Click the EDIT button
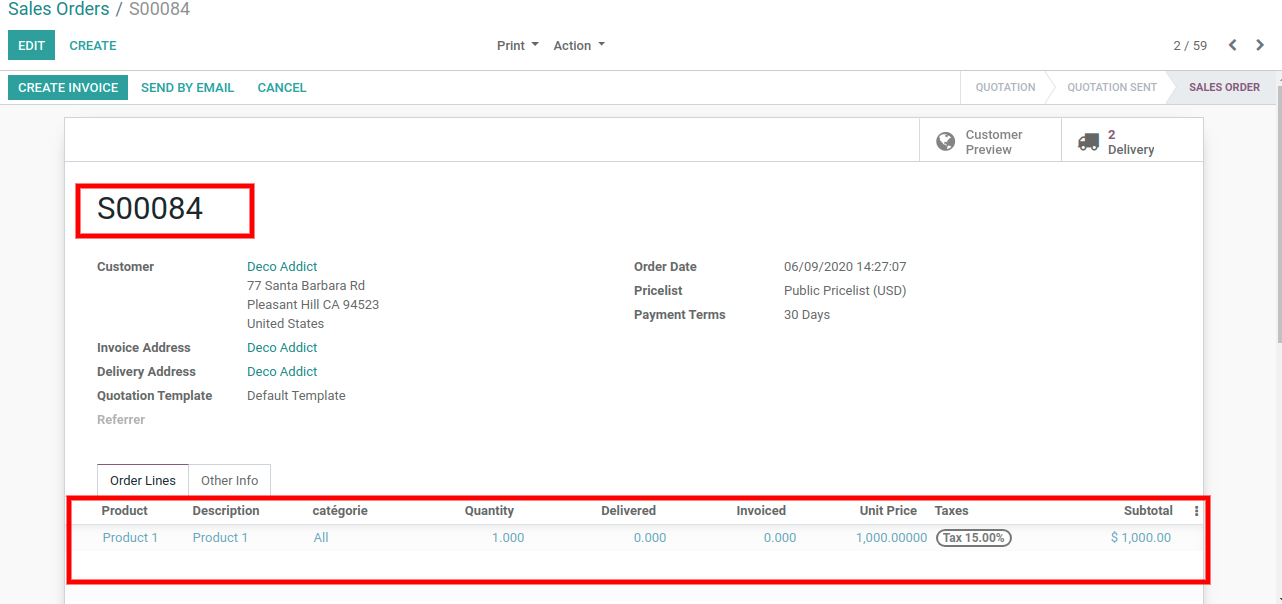 coord(31,45)
